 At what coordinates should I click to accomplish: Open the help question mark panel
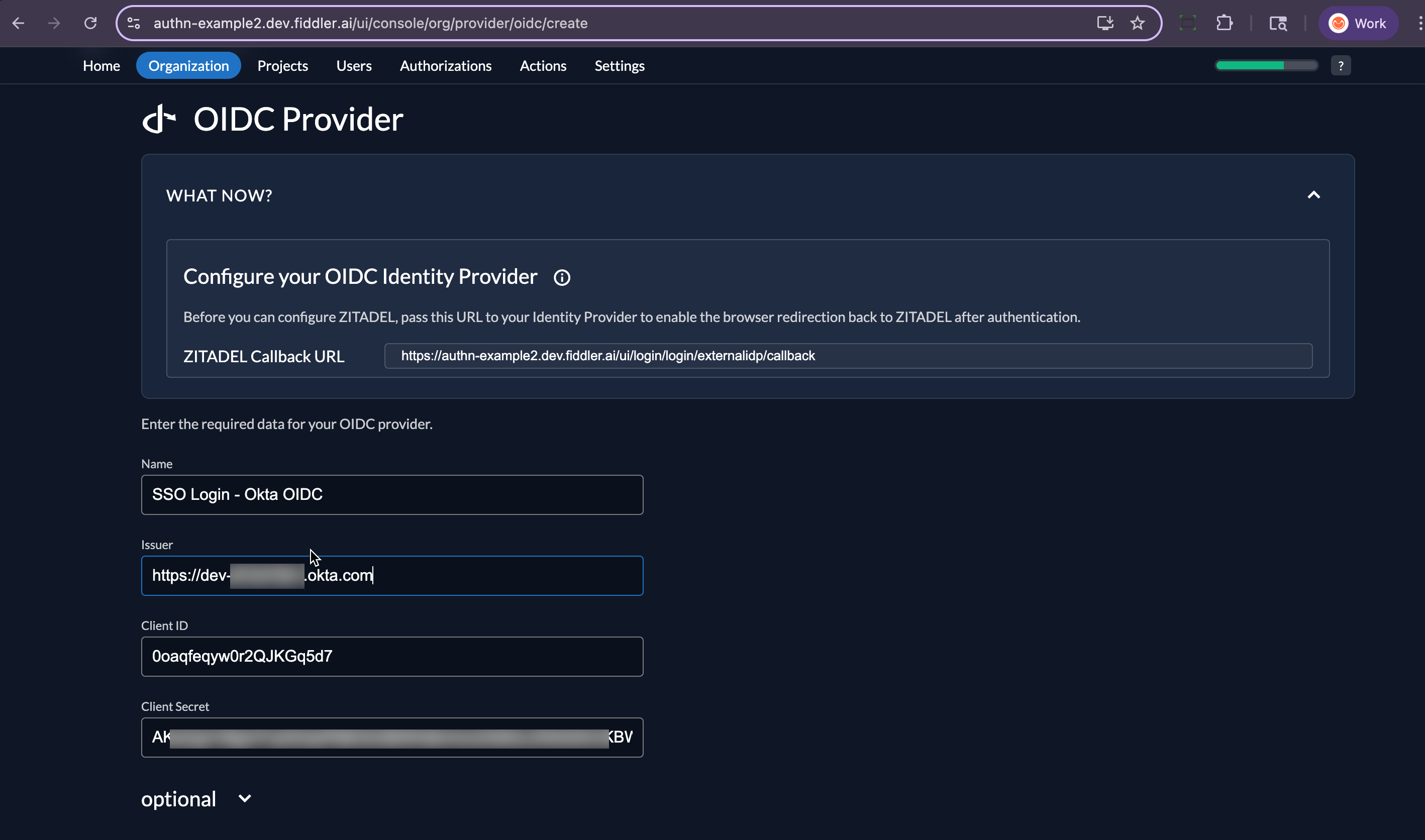1341,65
